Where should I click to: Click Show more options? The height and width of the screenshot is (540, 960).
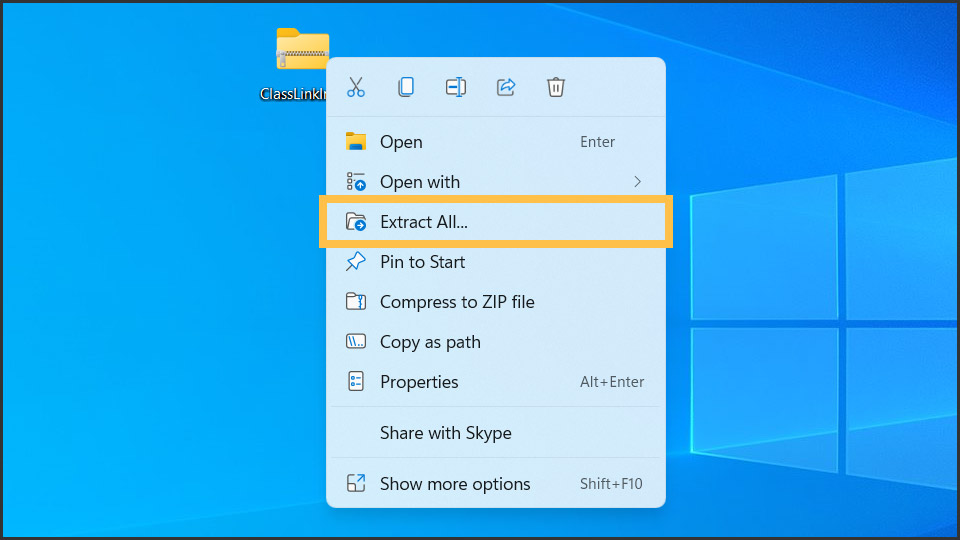tap(496, 484)
